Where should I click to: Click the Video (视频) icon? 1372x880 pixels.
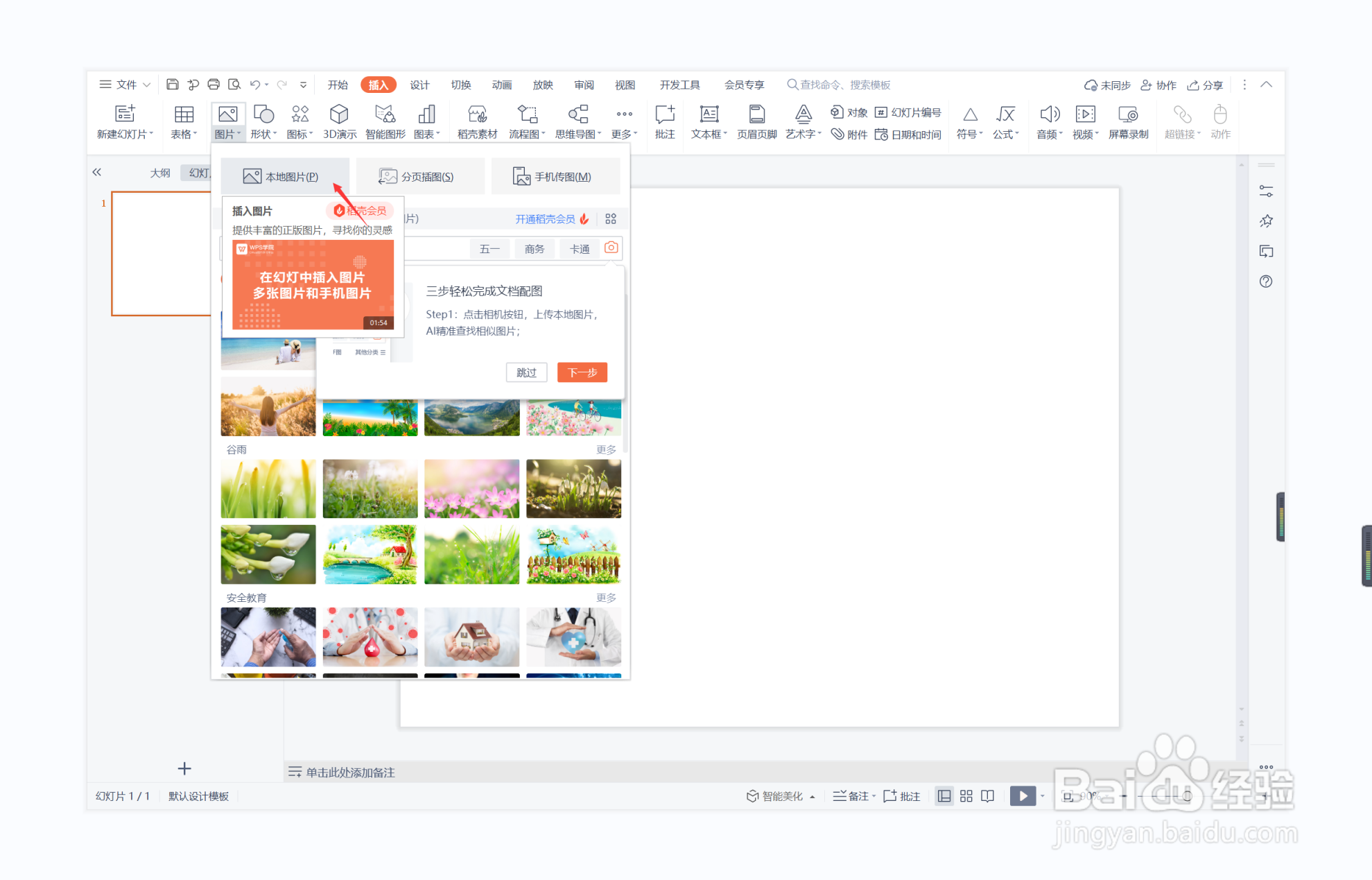[1085, 114]
